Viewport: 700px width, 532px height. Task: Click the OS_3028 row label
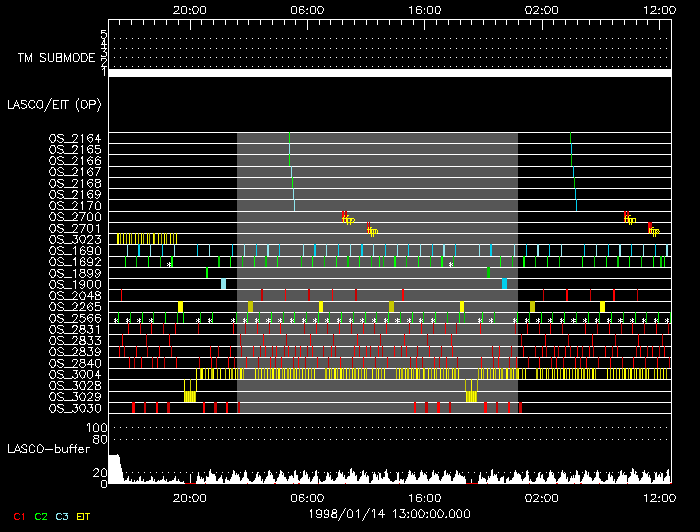click(x=75, y=386)
